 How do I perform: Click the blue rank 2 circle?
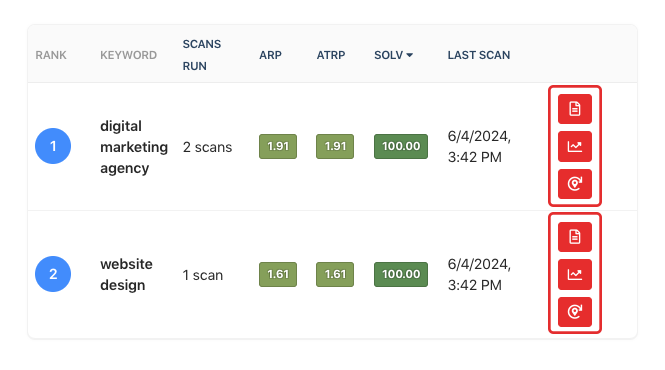(x=53, y=274)
